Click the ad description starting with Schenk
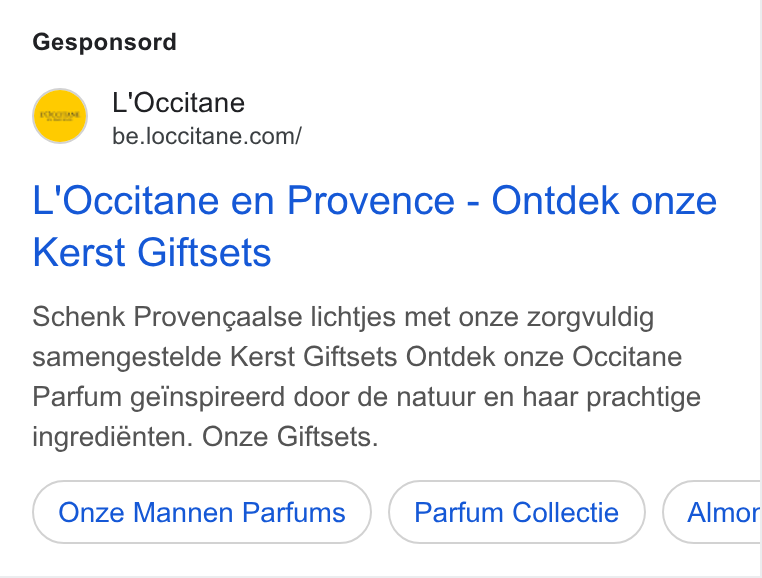The height and width of the screenshot is (578, 762). 367,377
